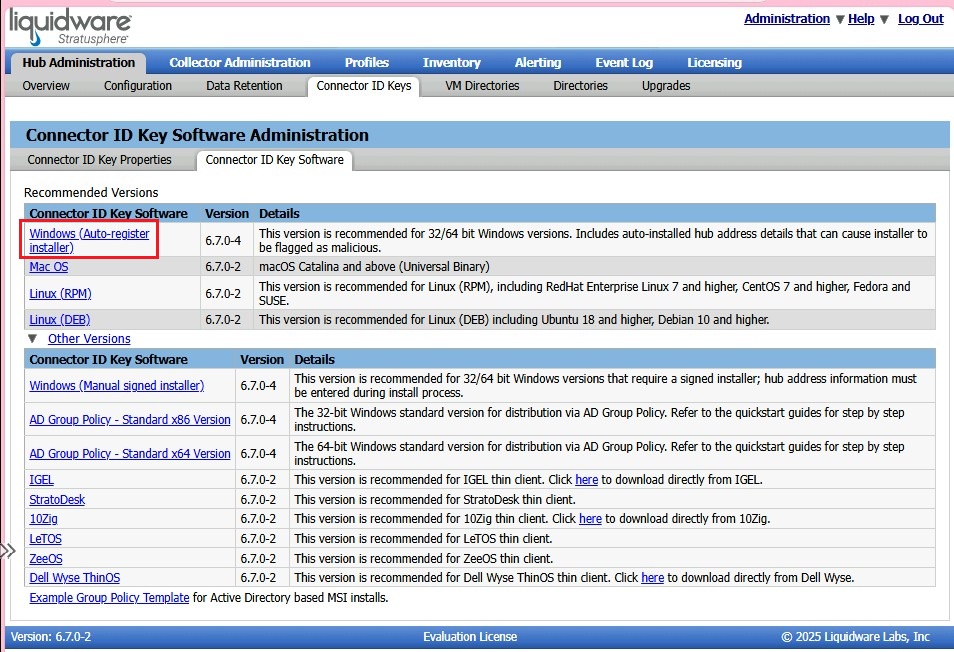Click the 'Evaluation License' footer text

click(x=470, y=637)
